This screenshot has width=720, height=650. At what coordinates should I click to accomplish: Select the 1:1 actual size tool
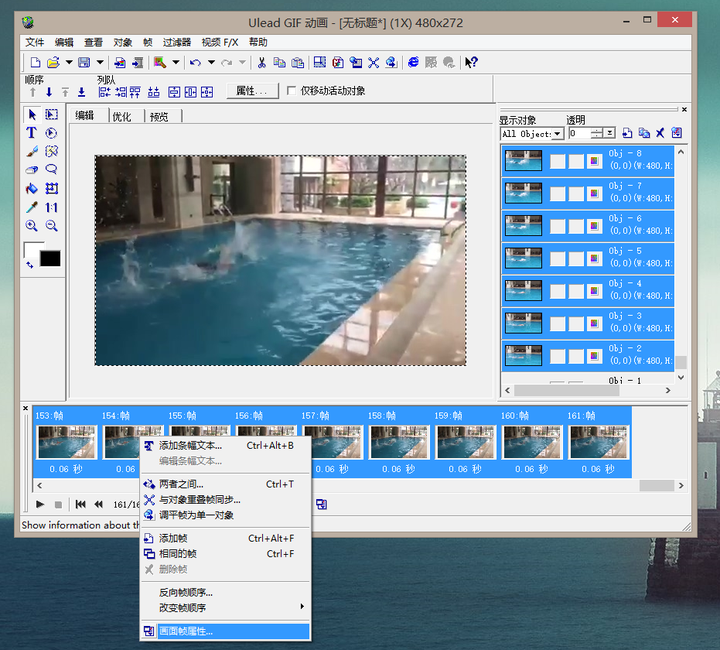tap(51, 207)
